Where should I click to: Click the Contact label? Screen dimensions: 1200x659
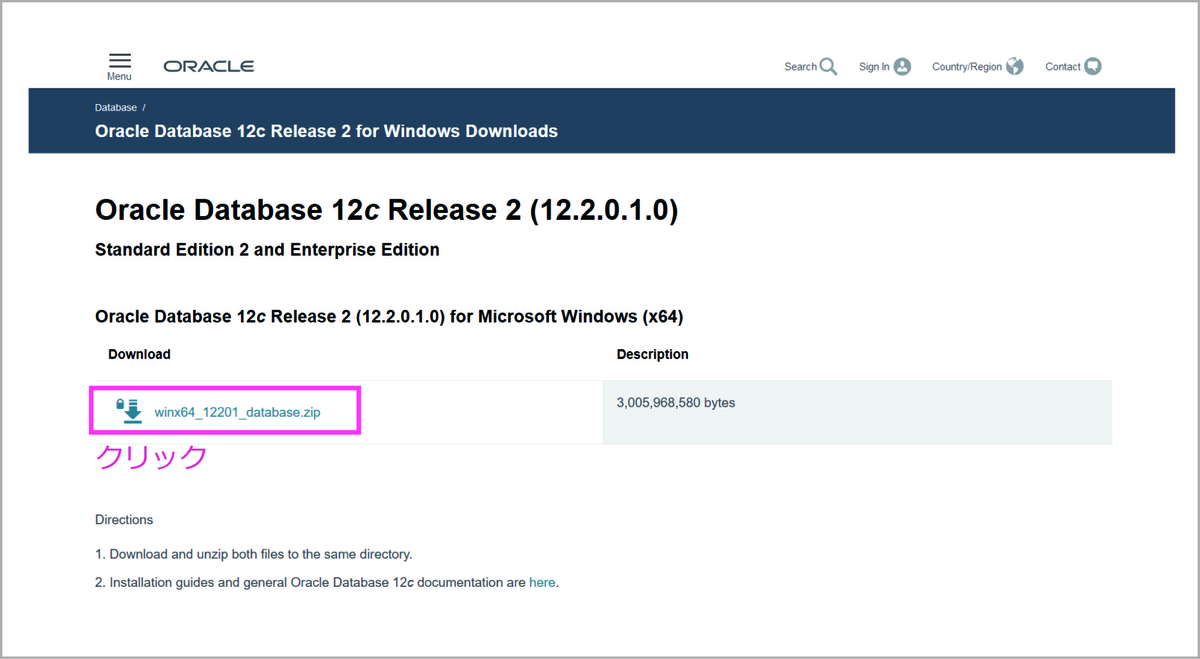(x=1061, y=66)
